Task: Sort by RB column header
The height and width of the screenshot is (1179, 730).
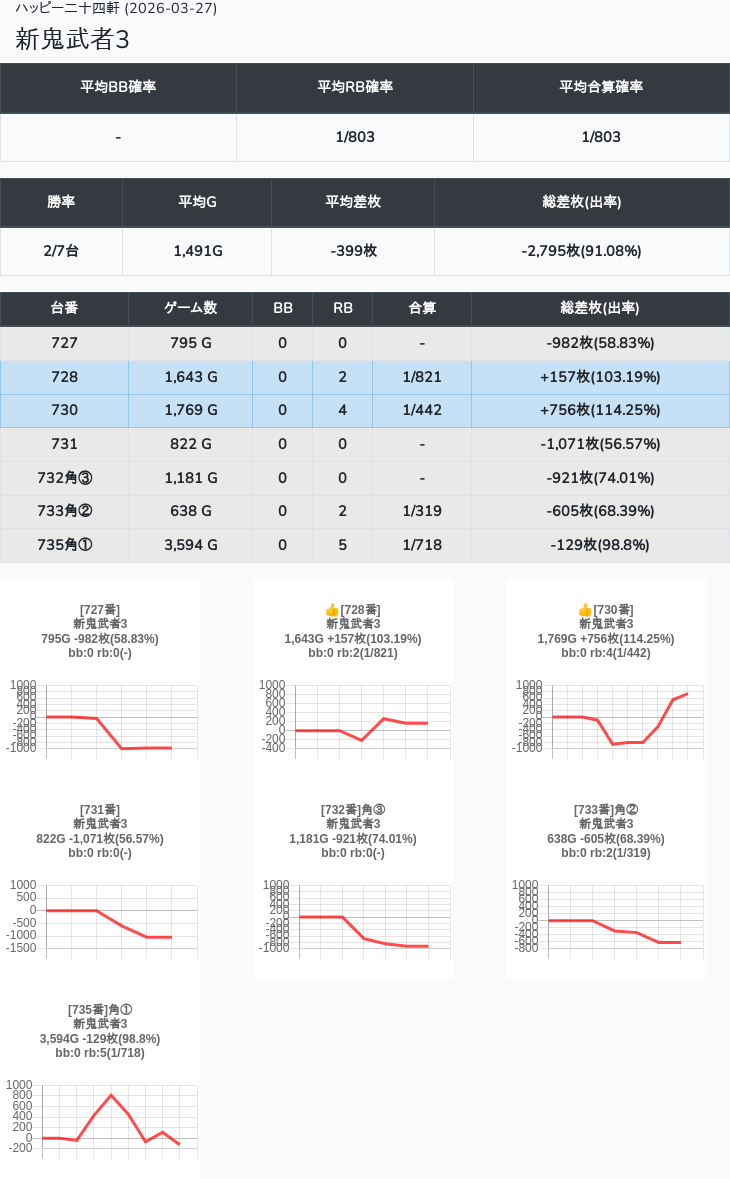Action: pos(342,308)
